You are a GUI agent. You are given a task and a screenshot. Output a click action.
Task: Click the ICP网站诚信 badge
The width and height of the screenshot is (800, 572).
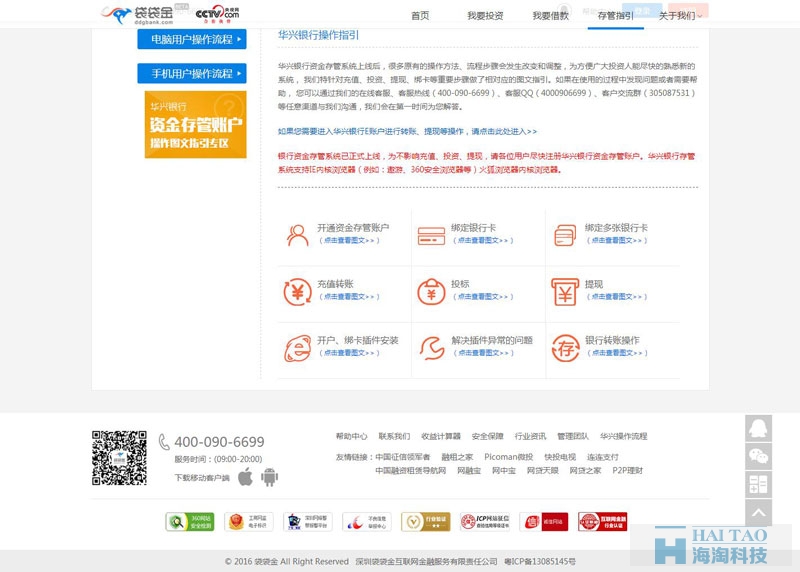pos(485,521)
